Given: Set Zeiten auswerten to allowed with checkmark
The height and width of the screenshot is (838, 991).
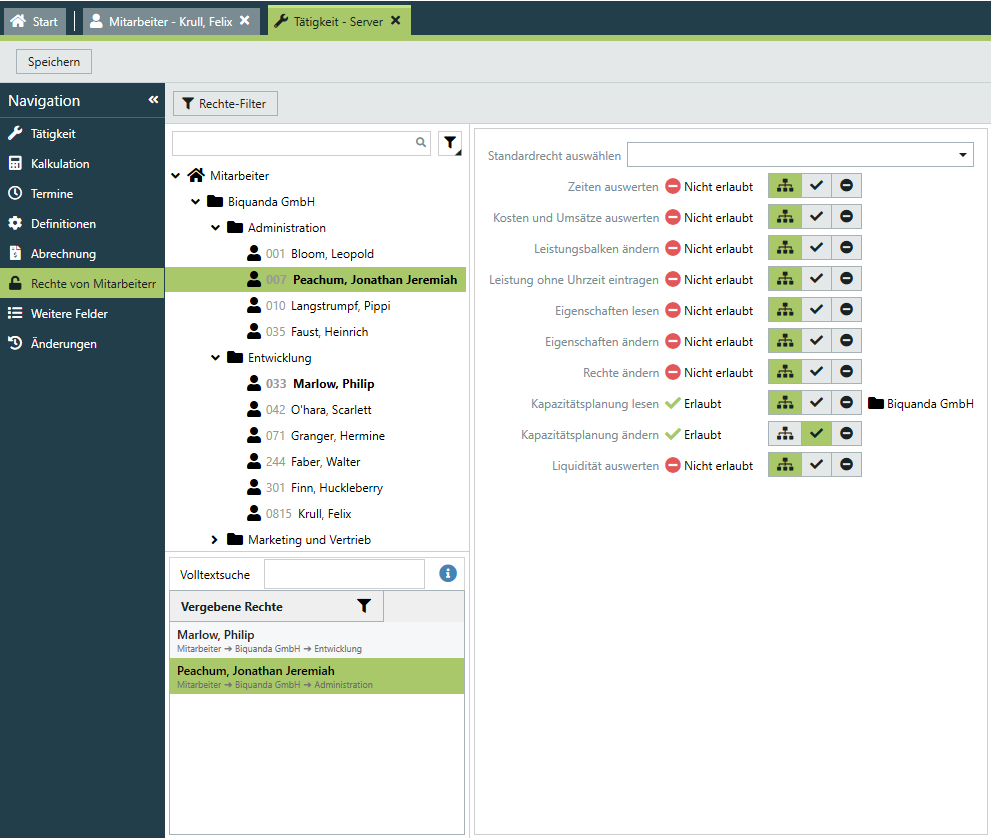Looking at the screenshot, I should pos(817,186).
